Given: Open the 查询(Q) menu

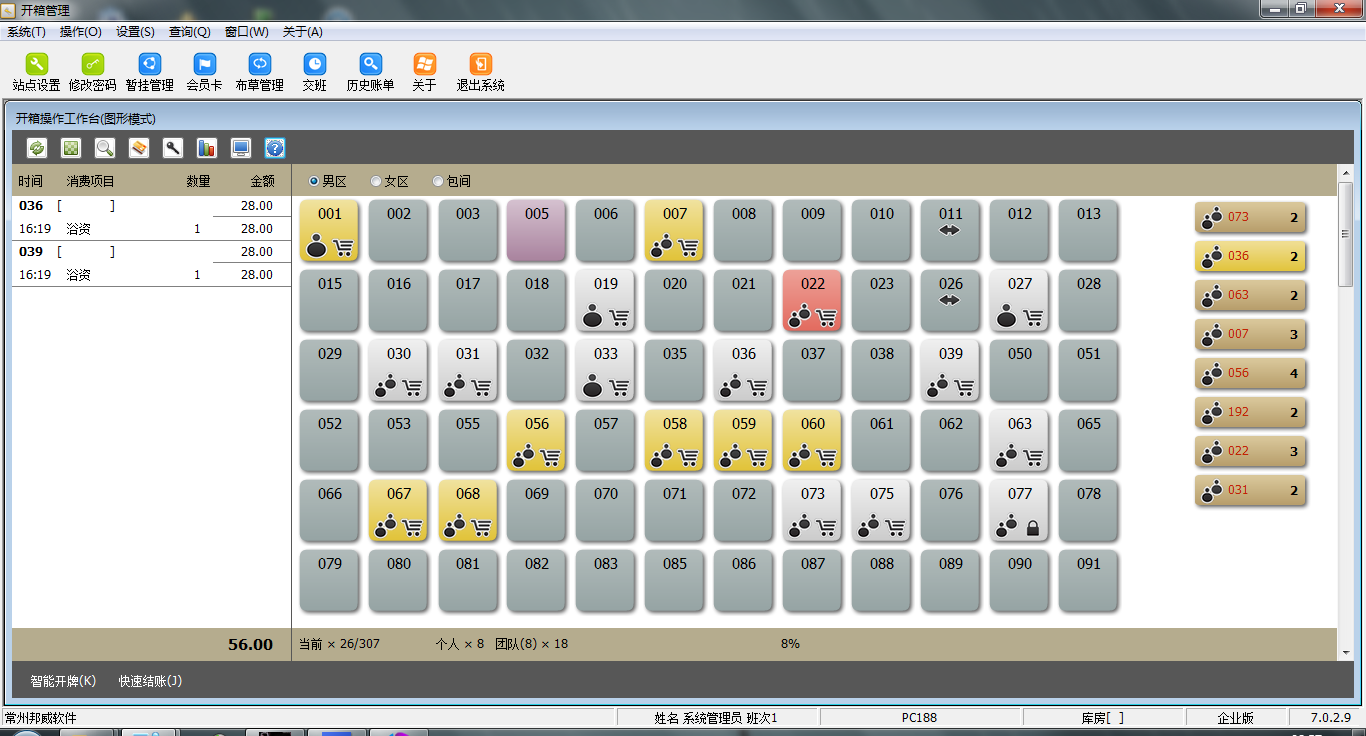Looking at the screenshot, I should (189, 32).
